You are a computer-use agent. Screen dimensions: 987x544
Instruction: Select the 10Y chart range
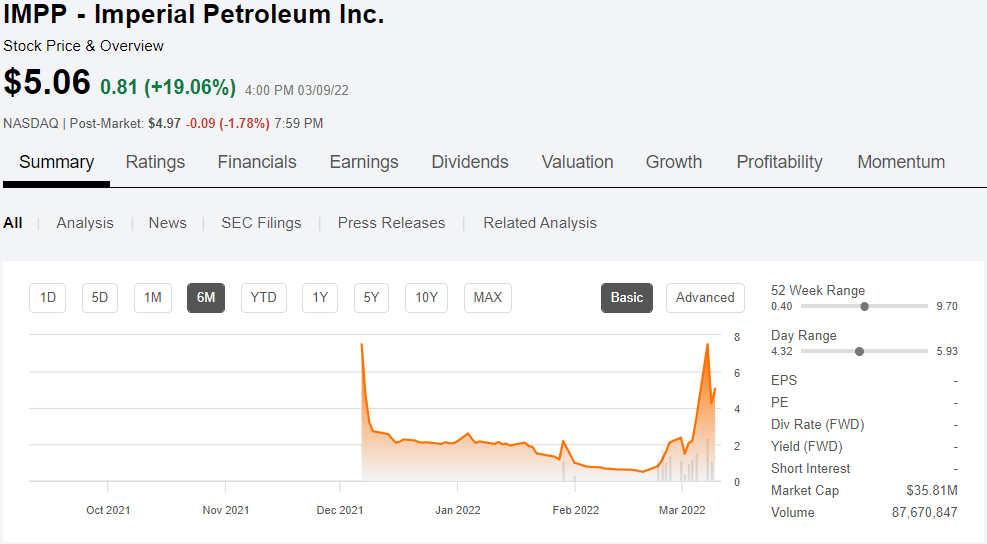pos(426,298)
